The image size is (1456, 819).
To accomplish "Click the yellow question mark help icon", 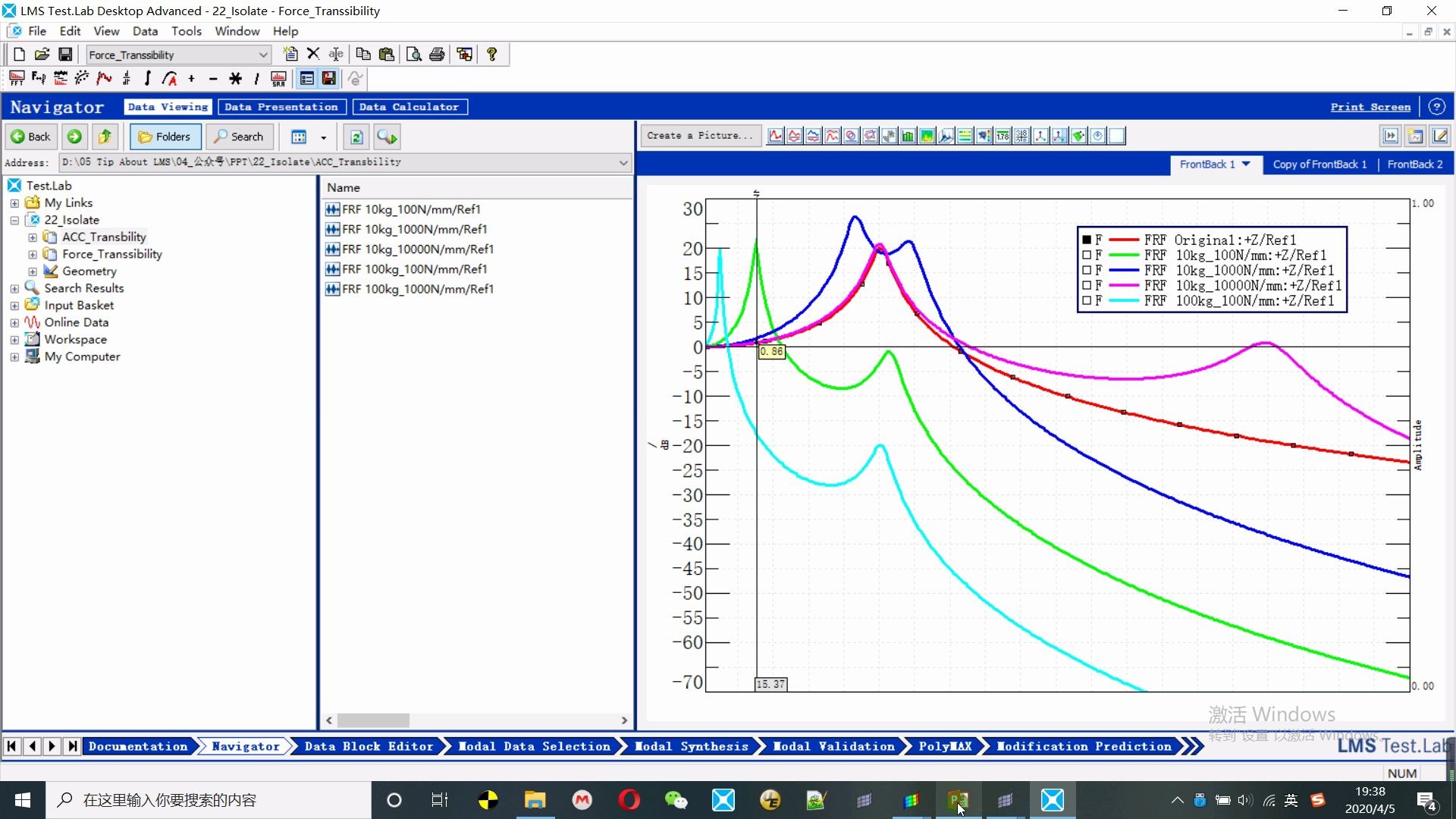I will [x=492, y=54].
